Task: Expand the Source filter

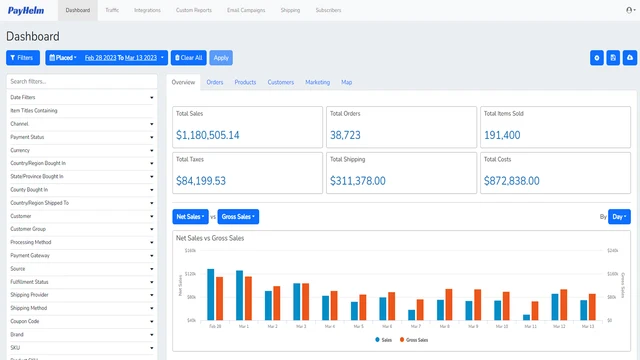Action: click(82, 269)
